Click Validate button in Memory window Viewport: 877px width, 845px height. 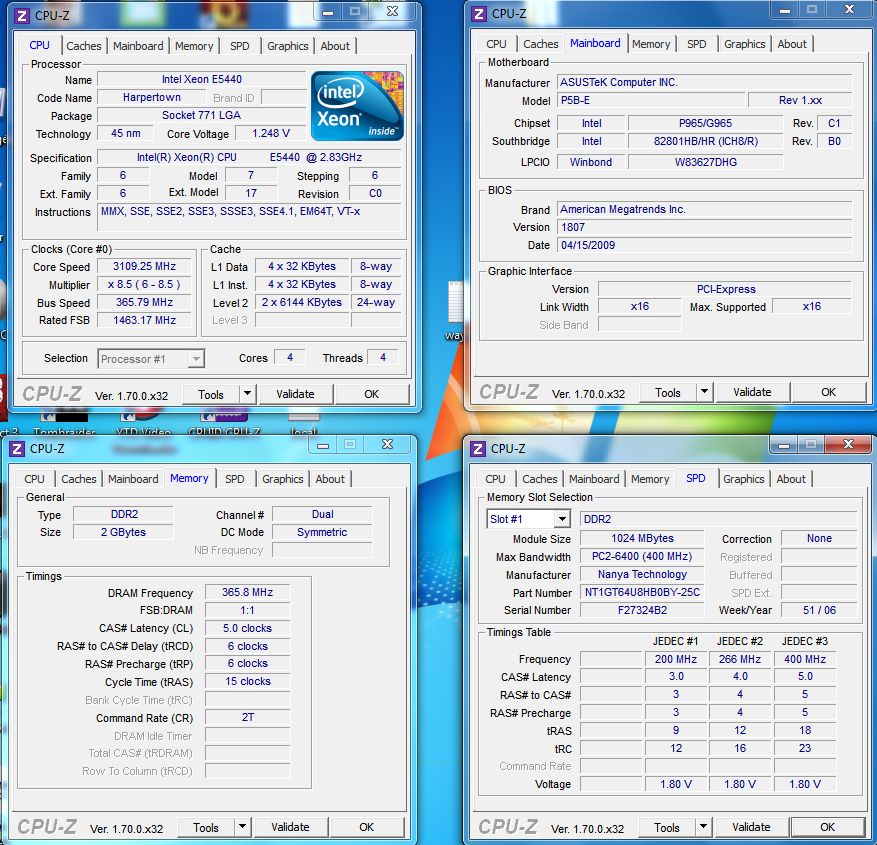click(x=290, y=827)
